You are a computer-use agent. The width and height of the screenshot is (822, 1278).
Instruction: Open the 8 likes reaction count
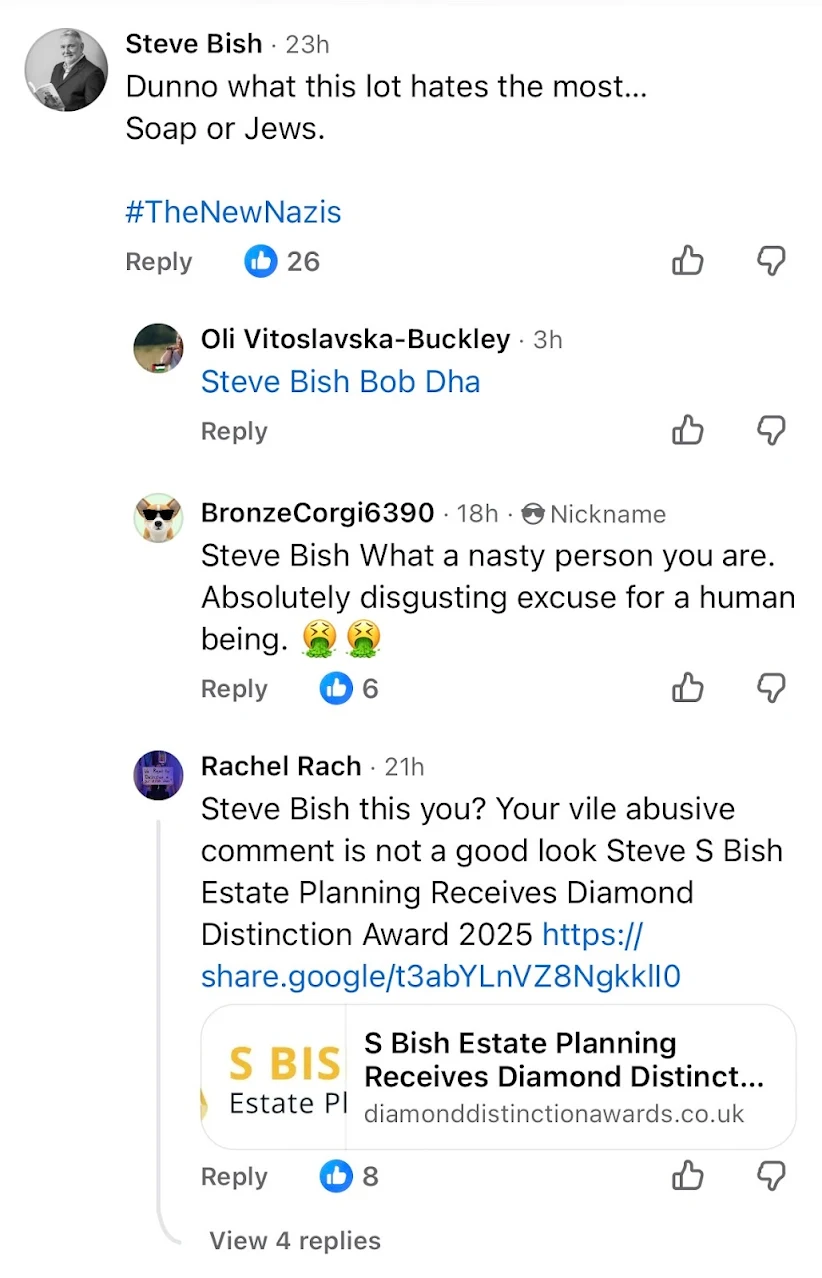tap(349, 1176)
